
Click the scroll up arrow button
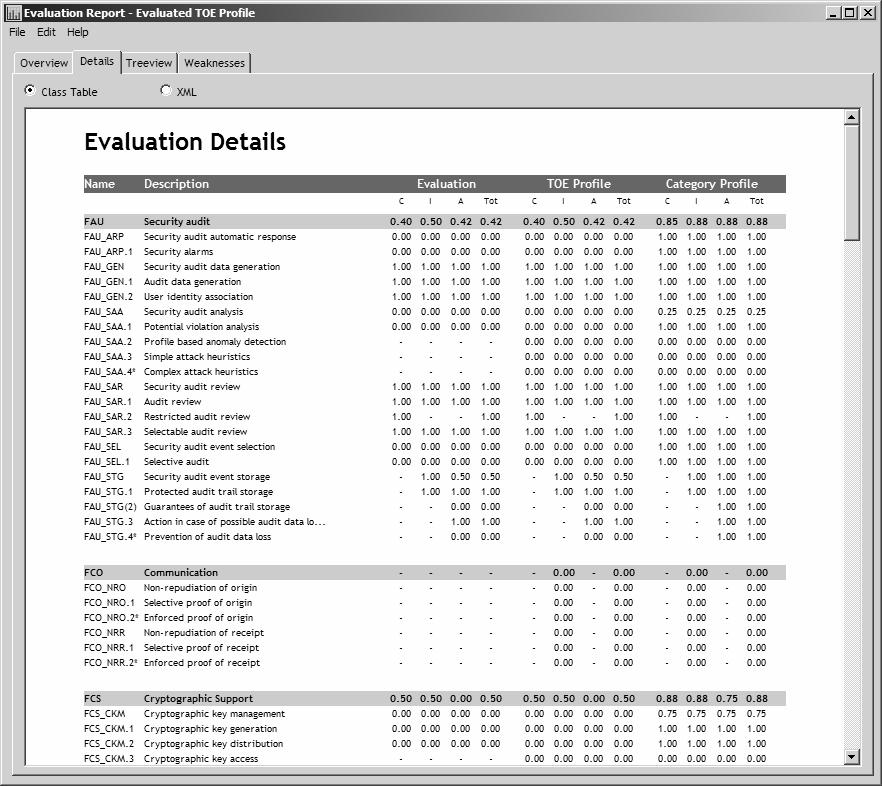coord(852,117)
